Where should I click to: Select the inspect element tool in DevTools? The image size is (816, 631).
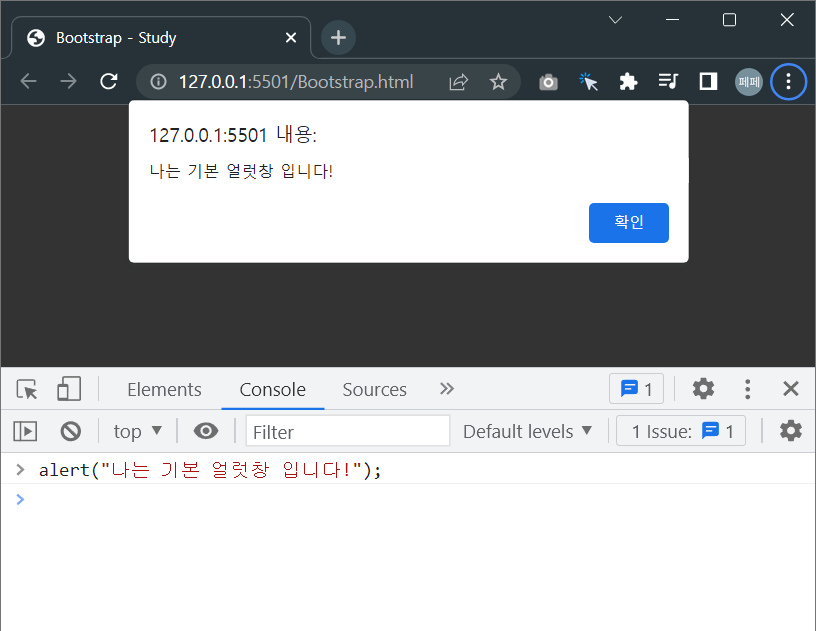pyautogui.click(x=27, y=389)
